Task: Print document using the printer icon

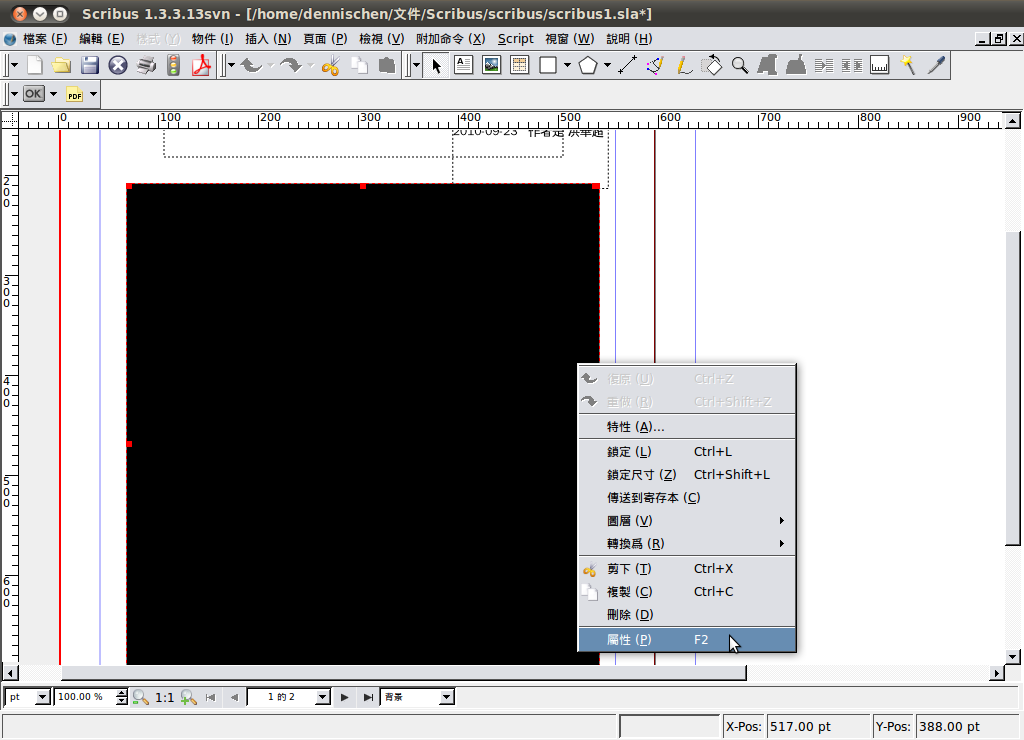Action: click(x=146, y=65)
